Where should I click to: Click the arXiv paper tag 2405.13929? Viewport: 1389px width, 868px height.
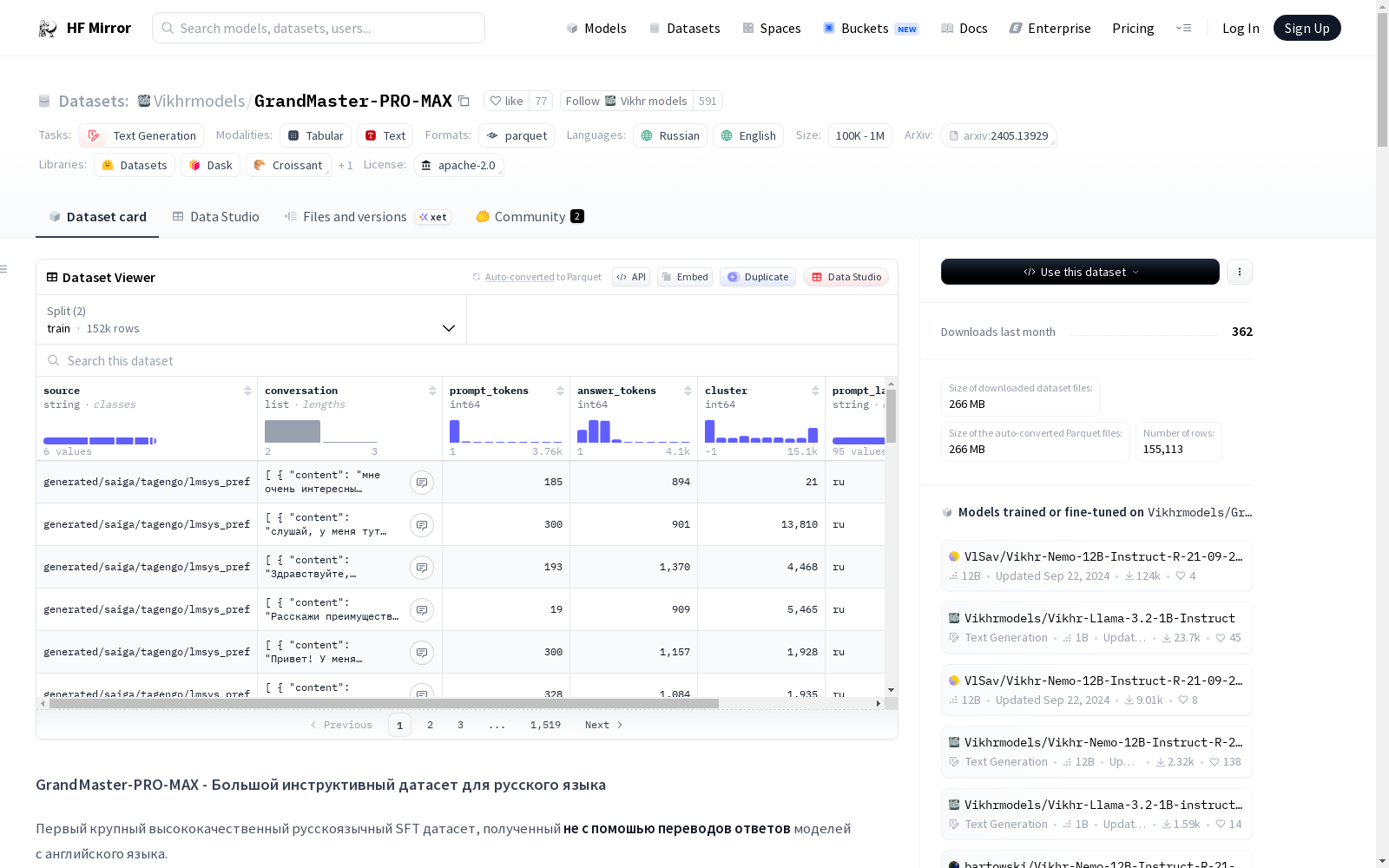(x=998, y=135)
